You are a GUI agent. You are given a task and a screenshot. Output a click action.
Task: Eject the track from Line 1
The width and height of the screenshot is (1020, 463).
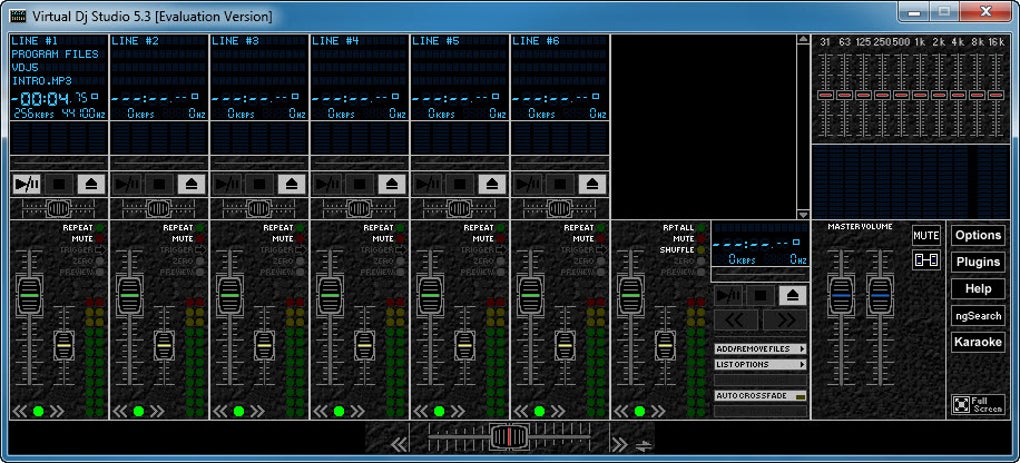pos(91,184)
